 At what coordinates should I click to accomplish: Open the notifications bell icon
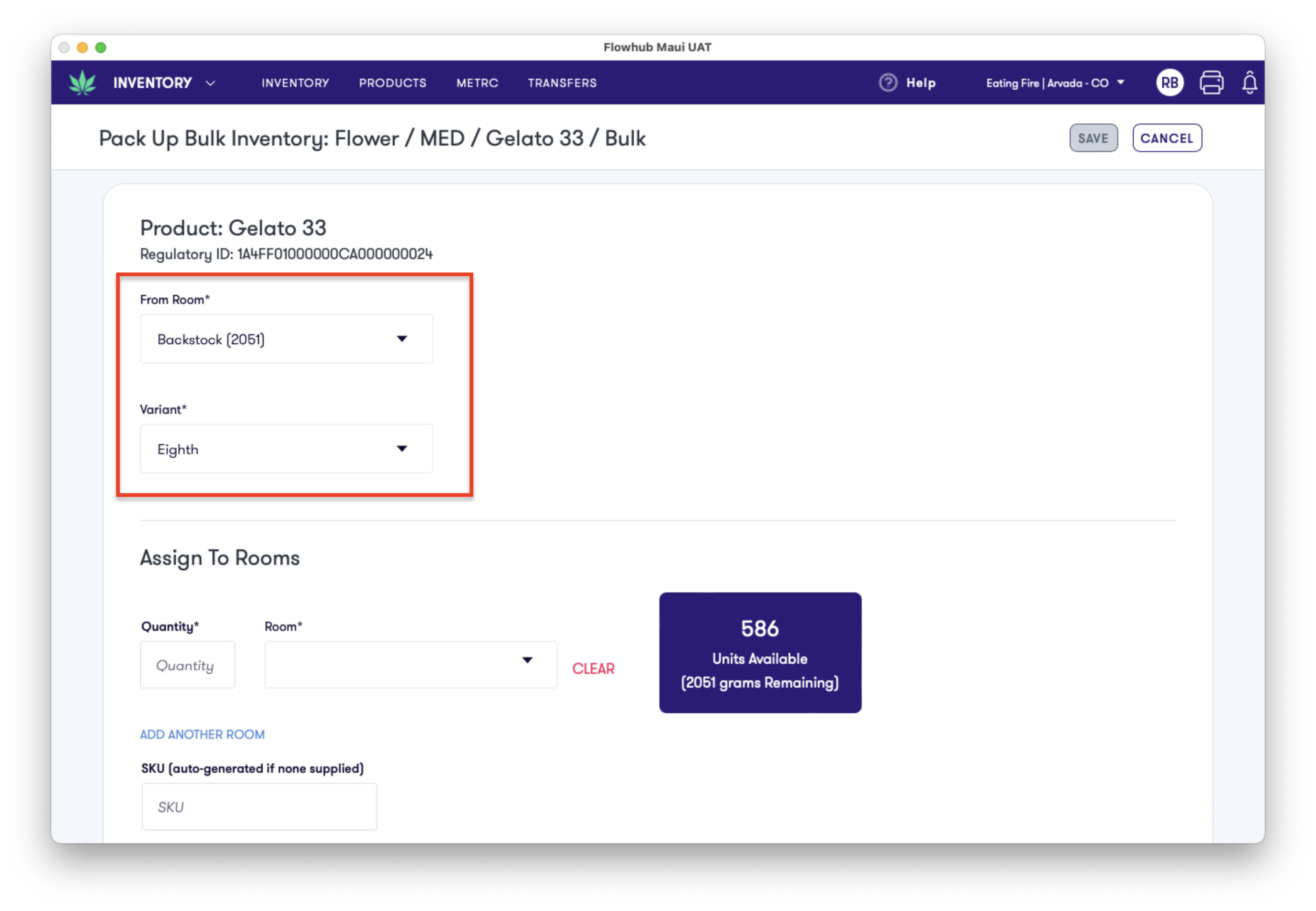click(x=1249, y=83)
